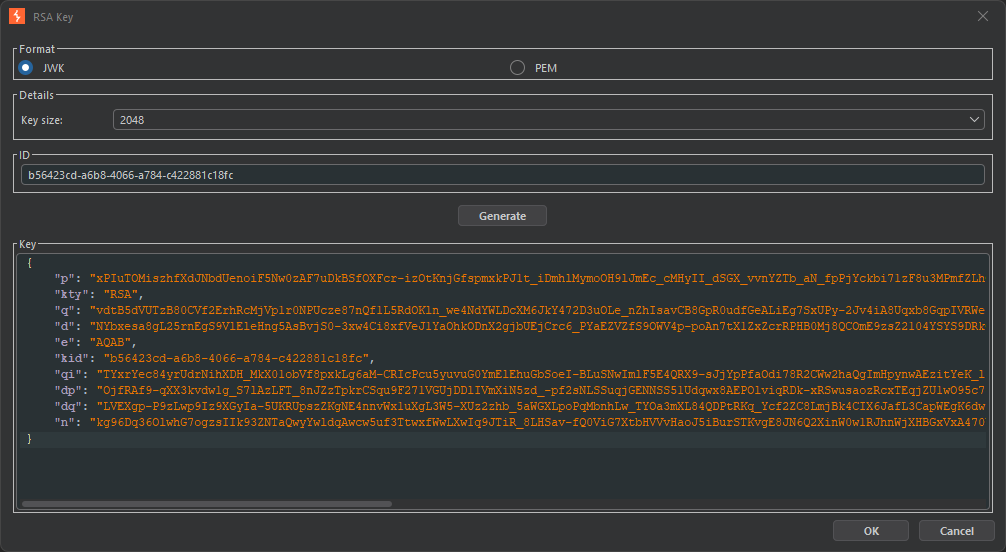Screen dimensions: 1006x552
Task: Open the Key size dropdown
Action: 549,119
